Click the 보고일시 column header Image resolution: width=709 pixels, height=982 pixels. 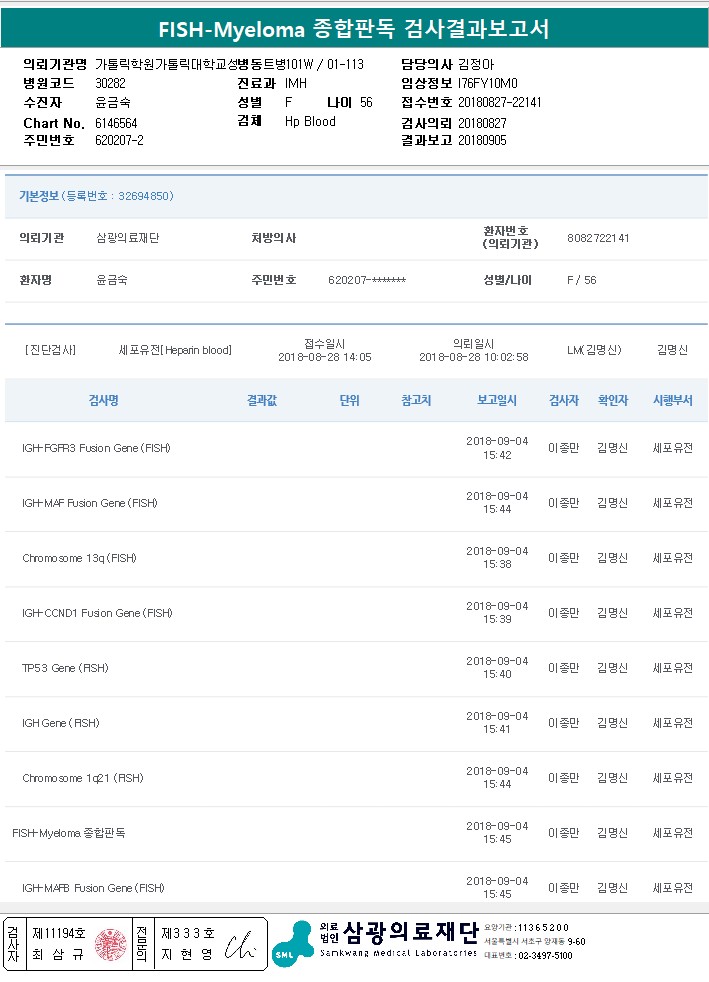pos(497,400)
